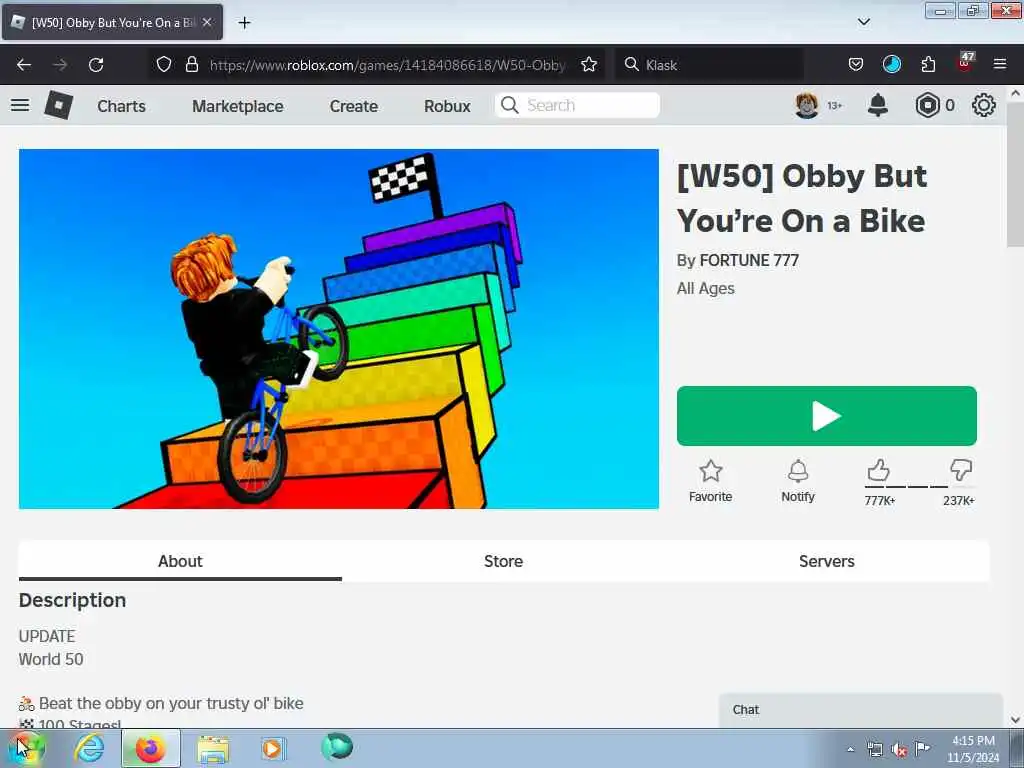Open the Robux page
Viewport: 1024px width, 768px height.
click(447, 106)
